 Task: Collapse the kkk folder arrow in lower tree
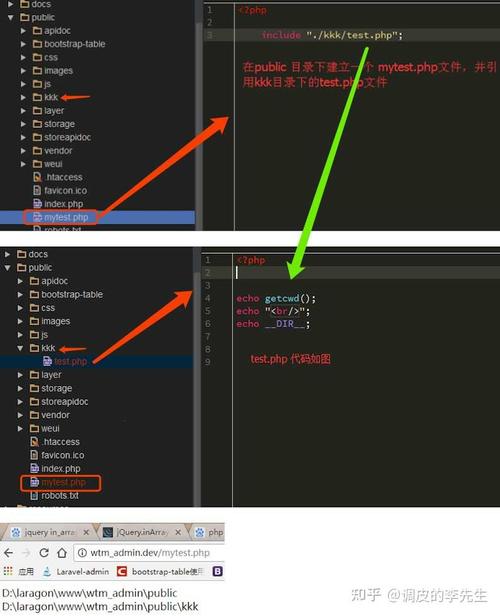coord(20,348)
